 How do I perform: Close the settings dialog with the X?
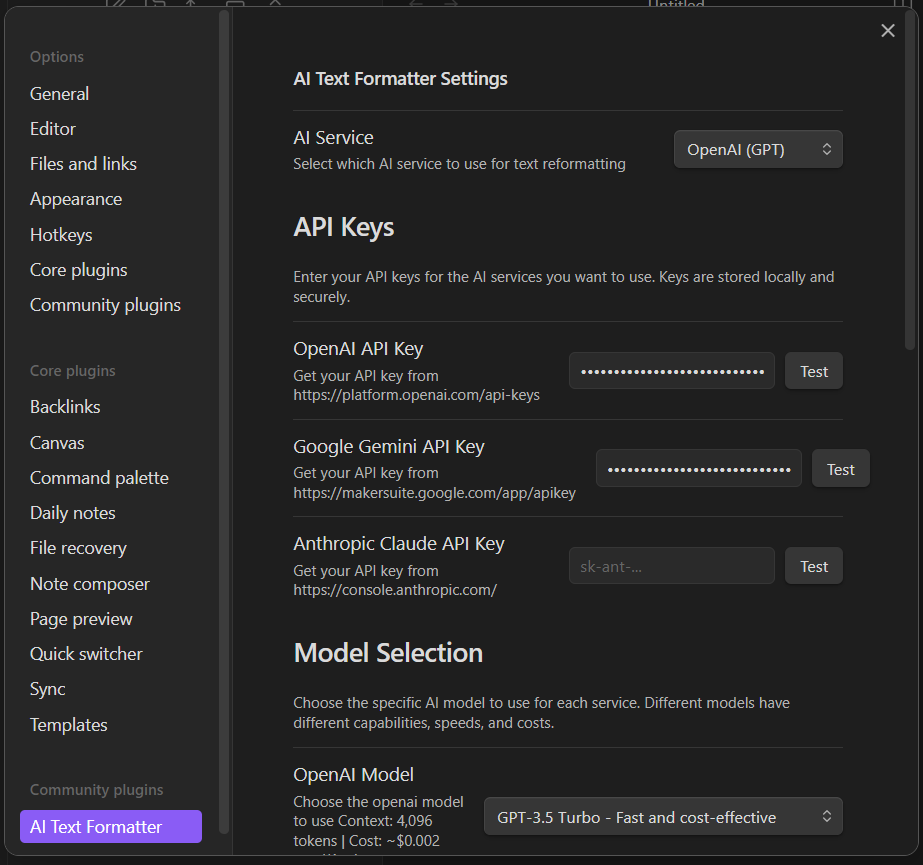pos(888,31)
